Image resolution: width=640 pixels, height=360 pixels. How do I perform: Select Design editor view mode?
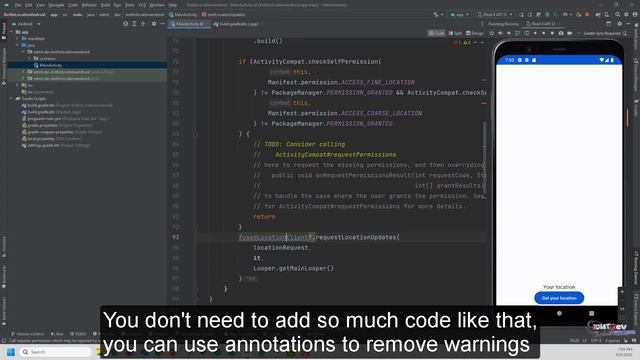pyautogui.click(x=475, y=33)
